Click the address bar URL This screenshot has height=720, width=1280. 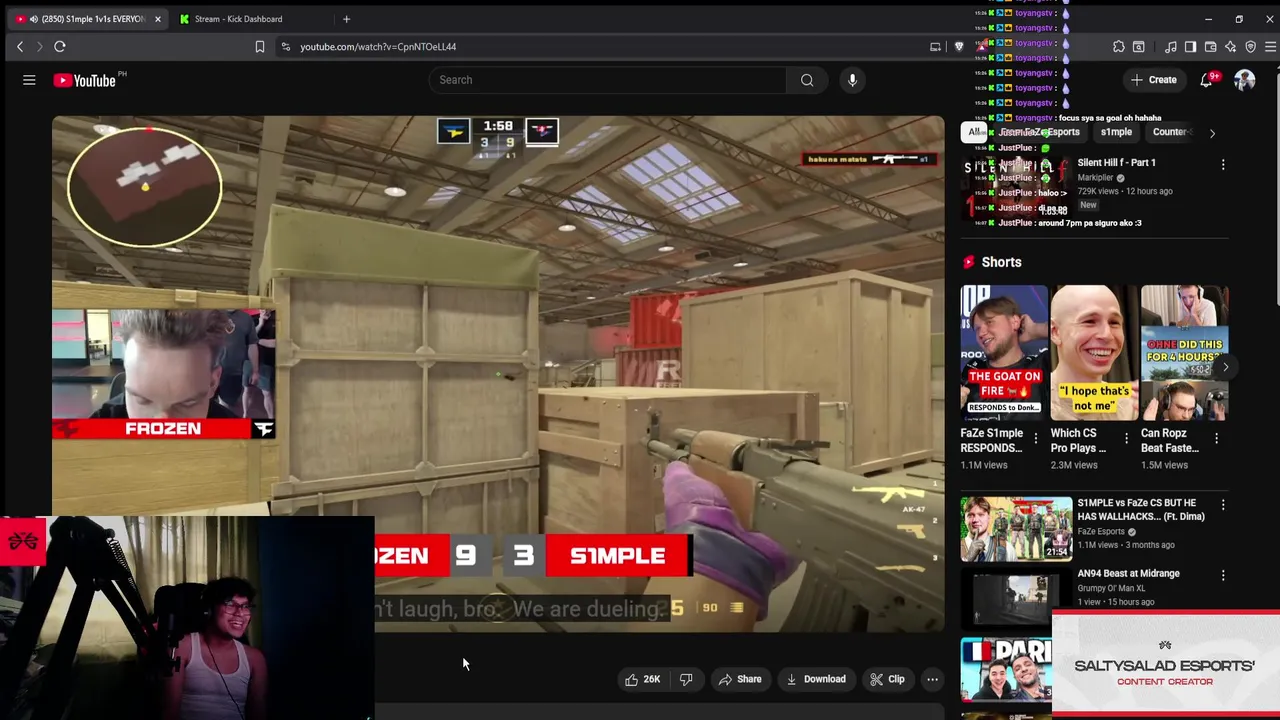pyautogui.click(x=378, y=46)
